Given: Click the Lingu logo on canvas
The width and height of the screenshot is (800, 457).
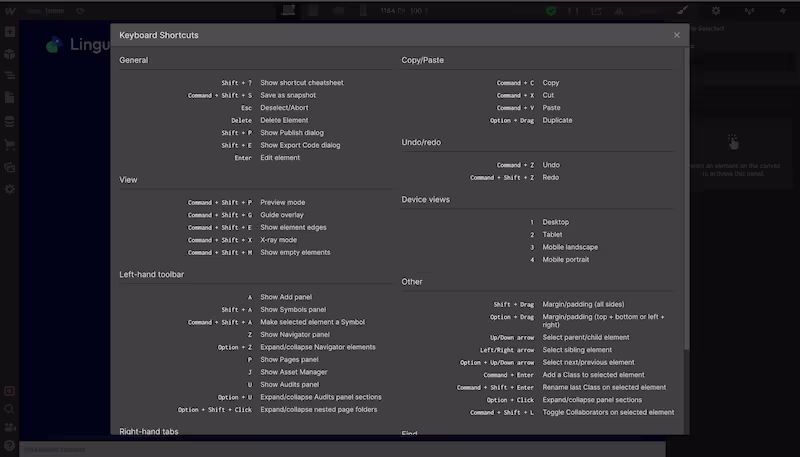Looking at the screenshot, I should pyautogui.click(x=78, y=45).
